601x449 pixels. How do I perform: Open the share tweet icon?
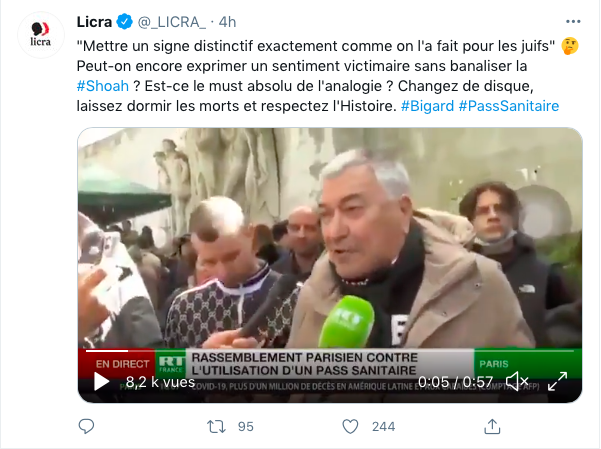point(492,426)
